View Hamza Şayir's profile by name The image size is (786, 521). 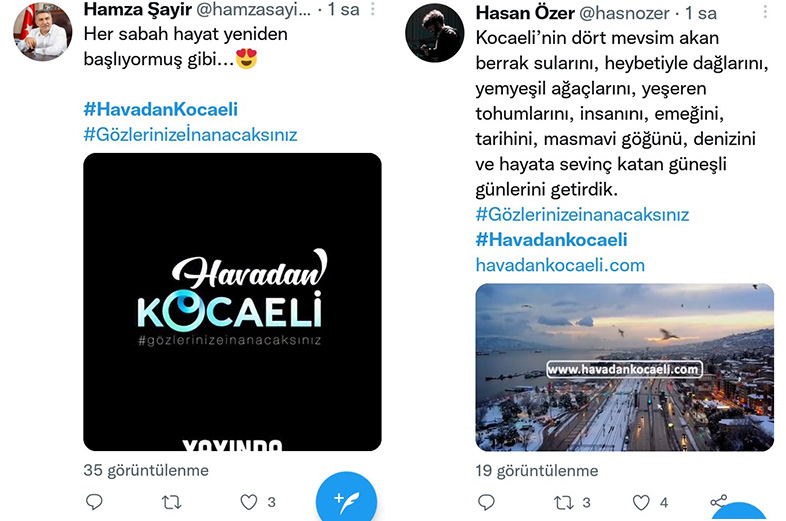point(137,9)
